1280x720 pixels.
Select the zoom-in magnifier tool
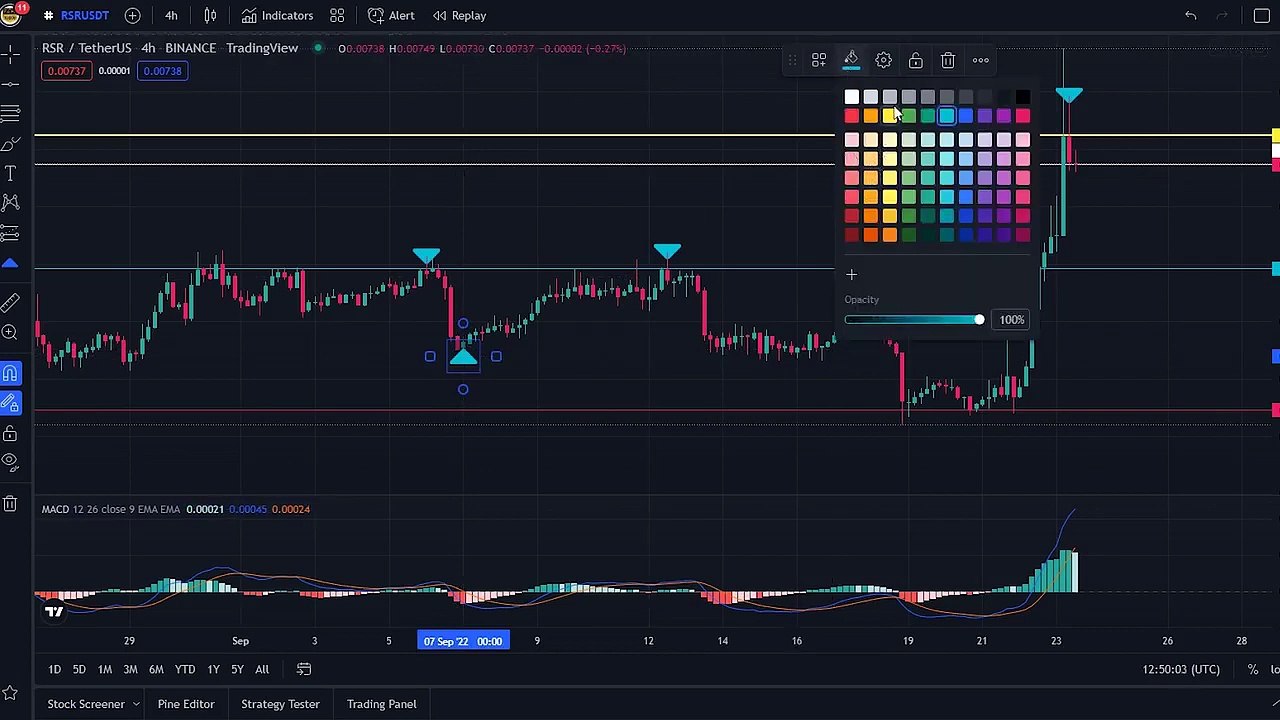pos(10,332)
